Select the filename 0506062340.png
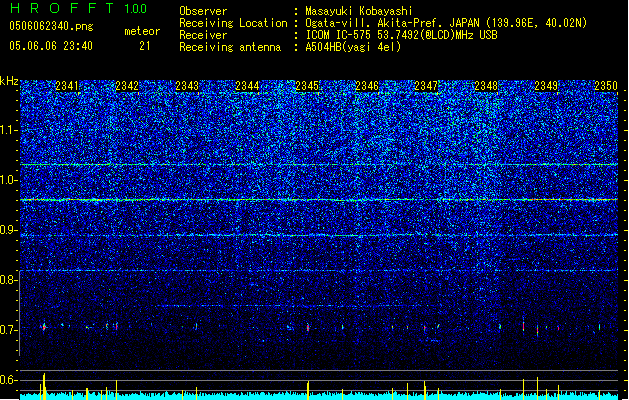 pos(51,26)
